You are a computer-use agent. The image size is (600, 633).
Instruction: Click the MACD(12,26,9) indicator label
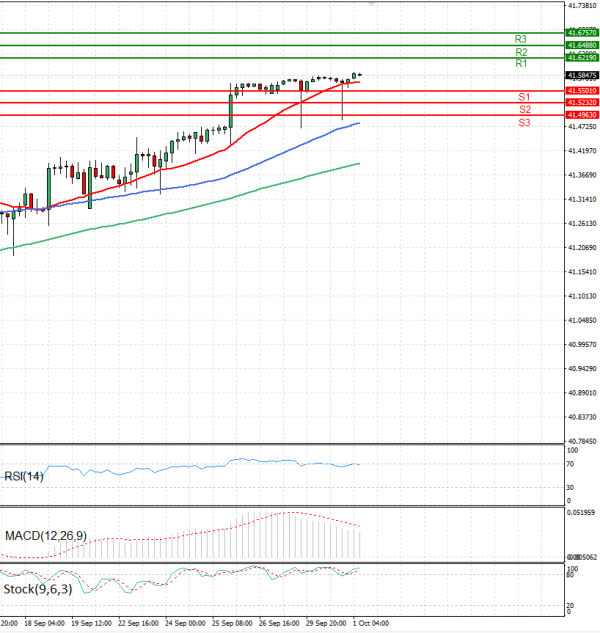coord(45,537)
